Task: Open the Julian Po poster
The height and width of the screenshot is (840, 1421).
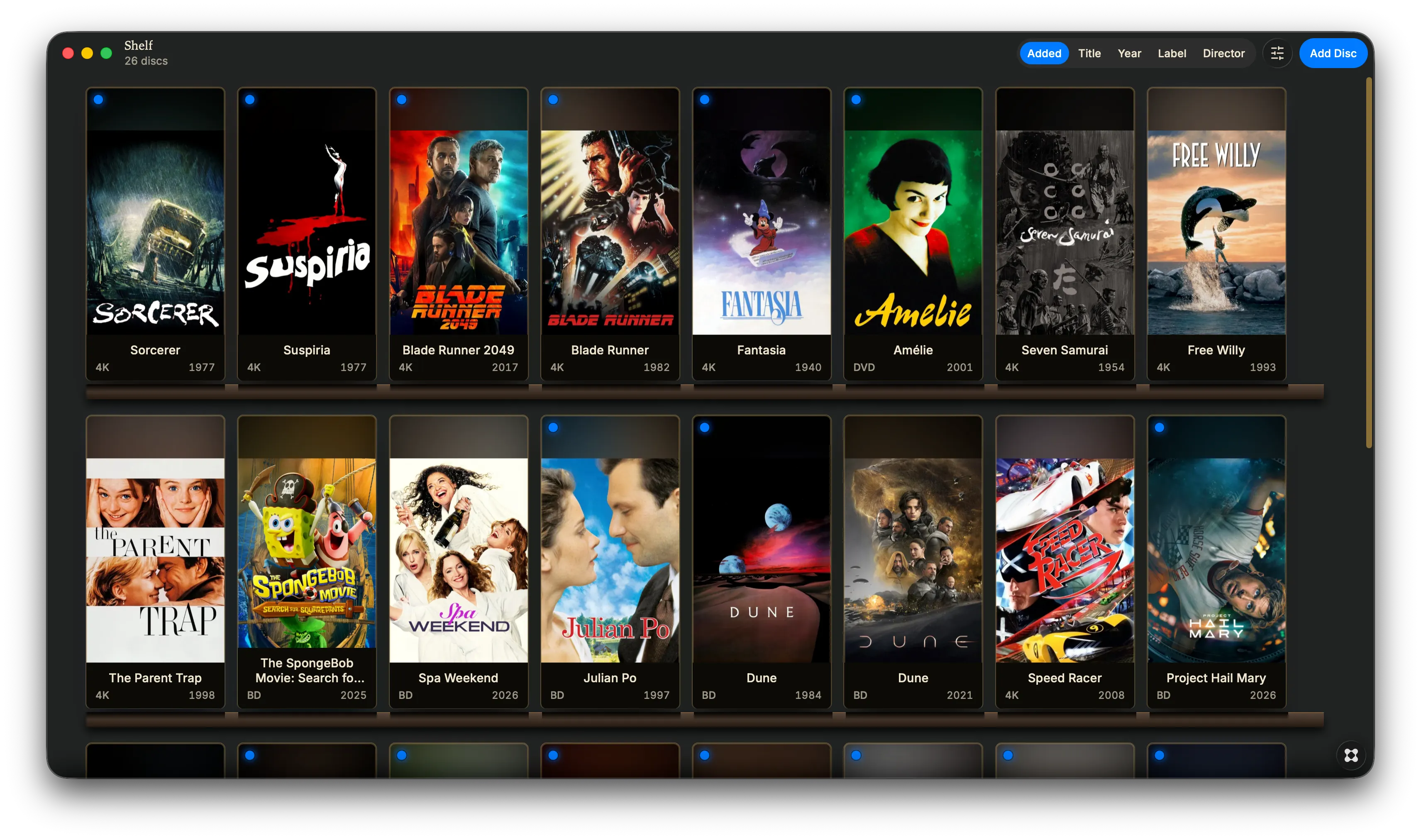Action: (610, 560)
